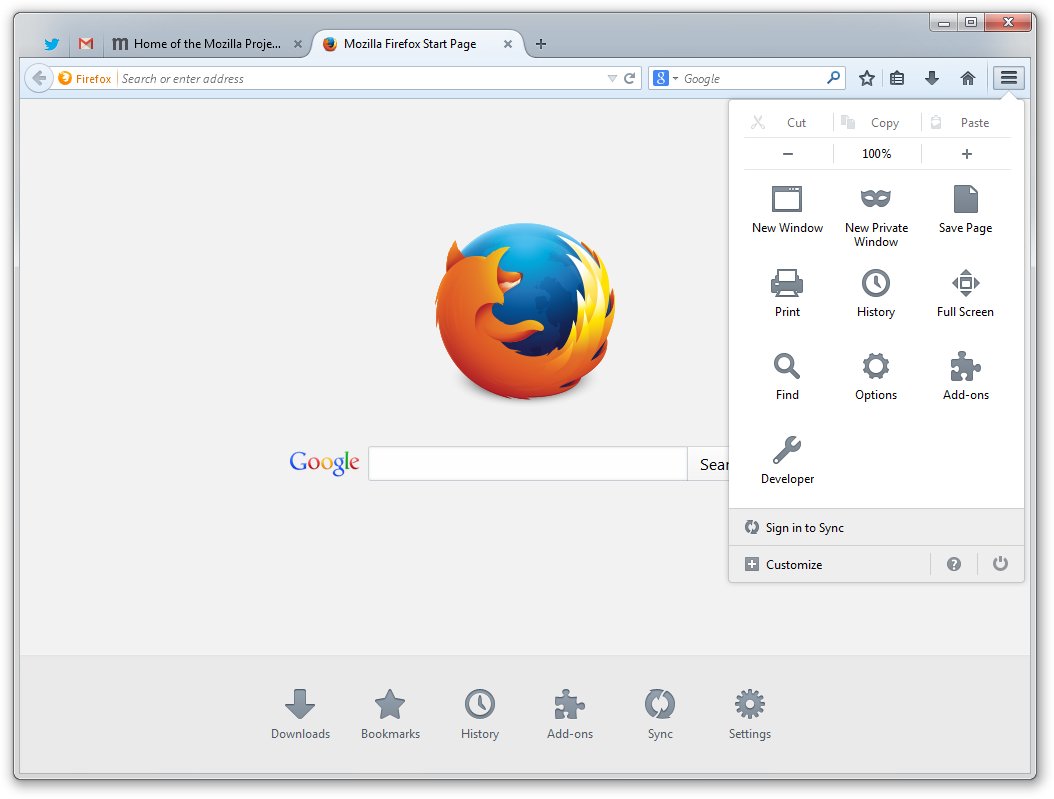
Task: Open the Downloads panel in the toolbar
Action: (931, 77)
